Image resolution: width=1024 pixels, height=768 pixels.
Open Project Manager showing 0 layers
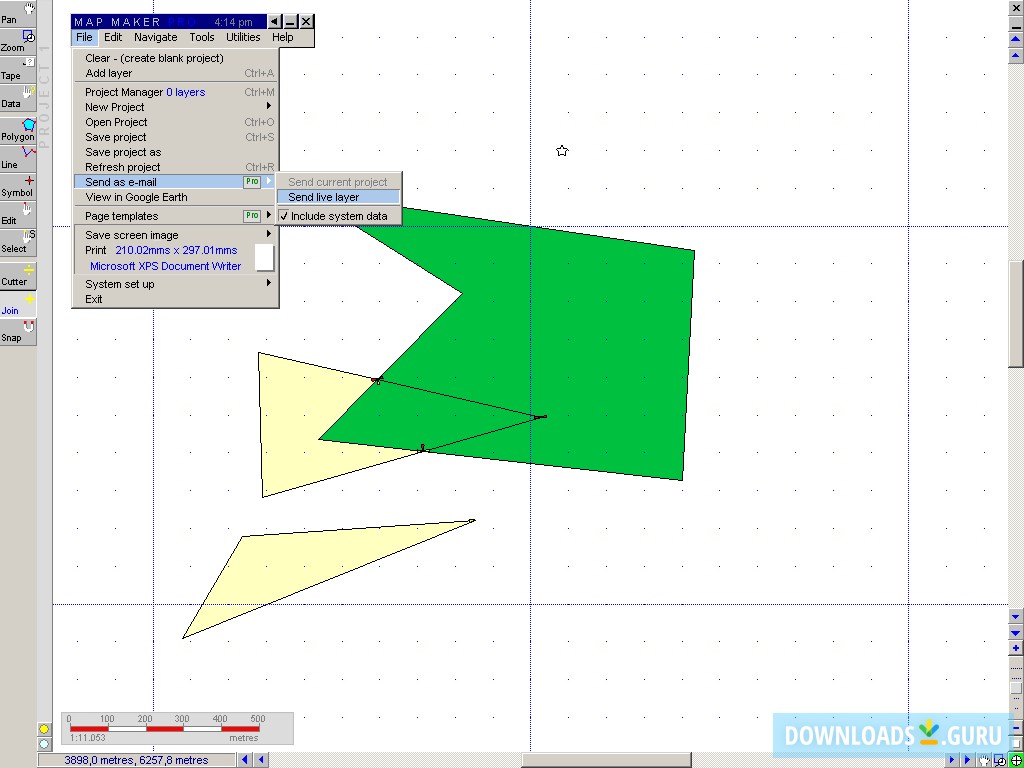(146, 91)
